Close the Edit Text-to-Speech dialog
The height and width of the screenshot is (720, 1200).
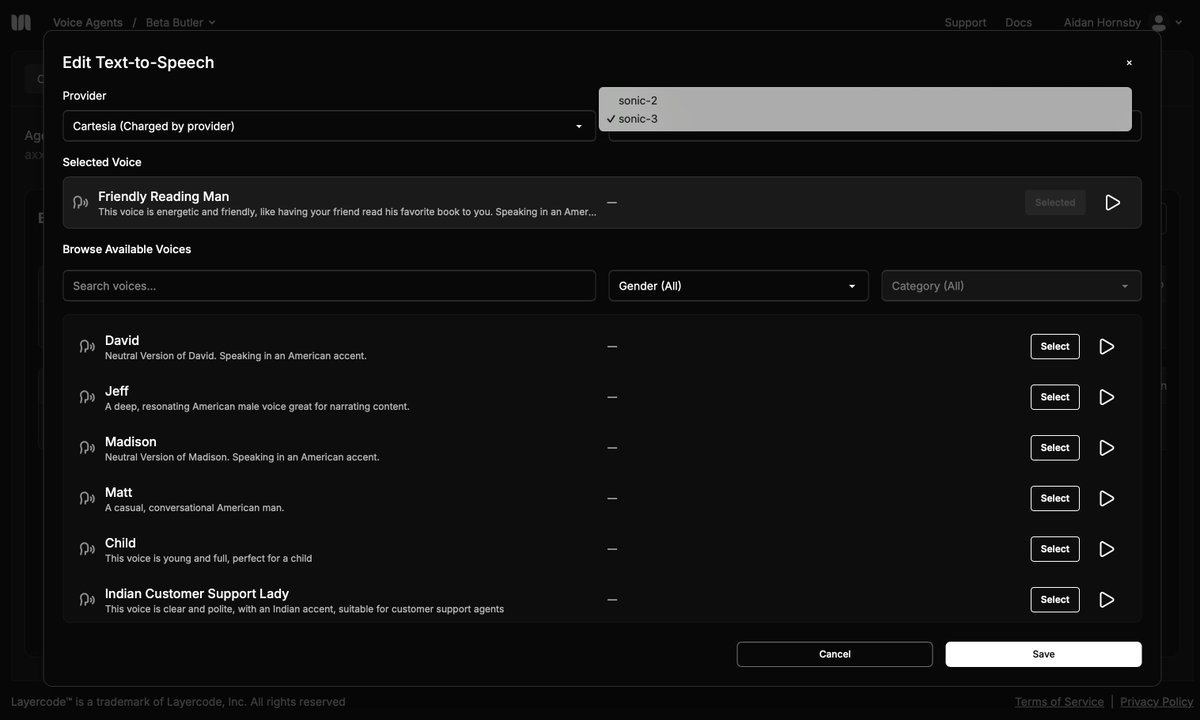click(x=1129, y=63)
